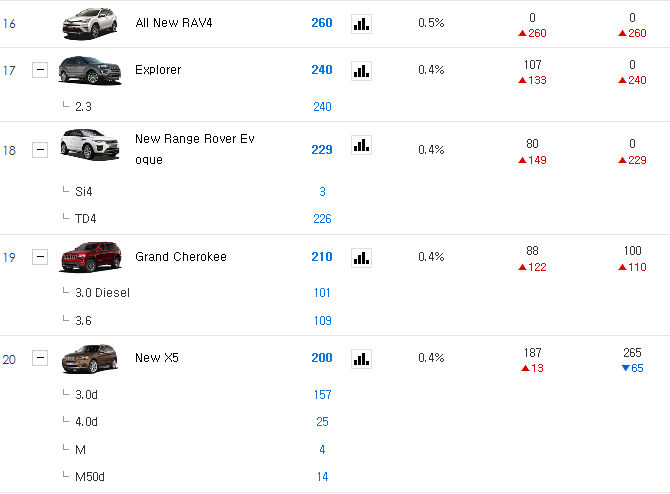
Task: Click the 260 sales figure for RAV4
Action: pyautogui.click(x=322, y=23)
